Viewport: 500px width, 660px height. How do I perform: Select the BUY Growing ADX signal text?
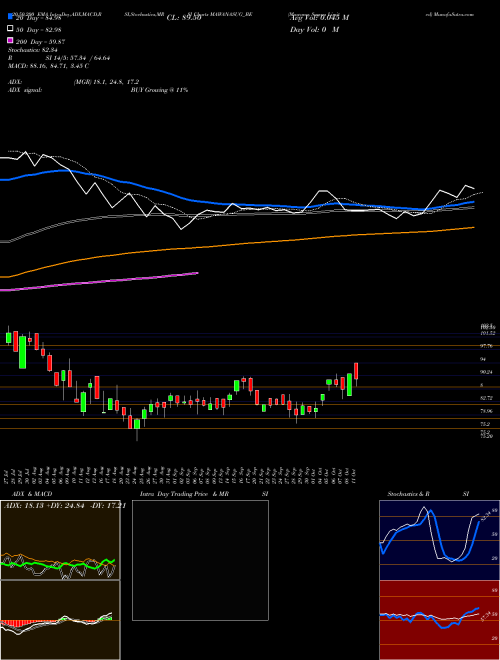[159, 90]
